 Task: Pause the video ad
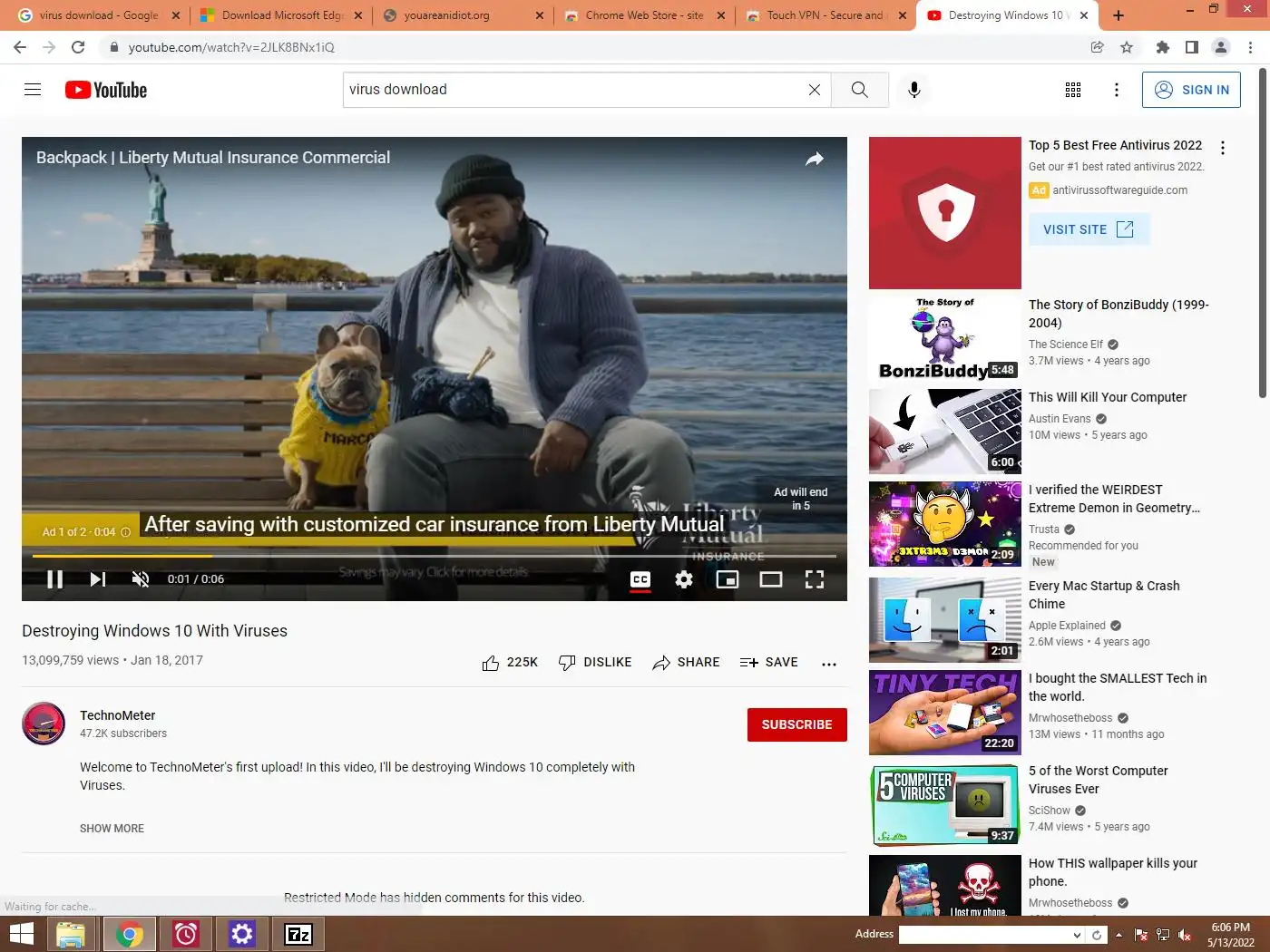click(x=55, y=579)
